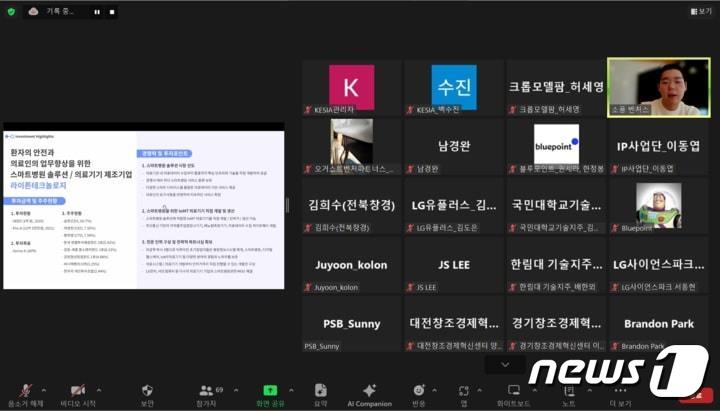Select the KESIA관리자 participant tile
This screenshot has height=411, width=720.
click(x=352, y=87)
